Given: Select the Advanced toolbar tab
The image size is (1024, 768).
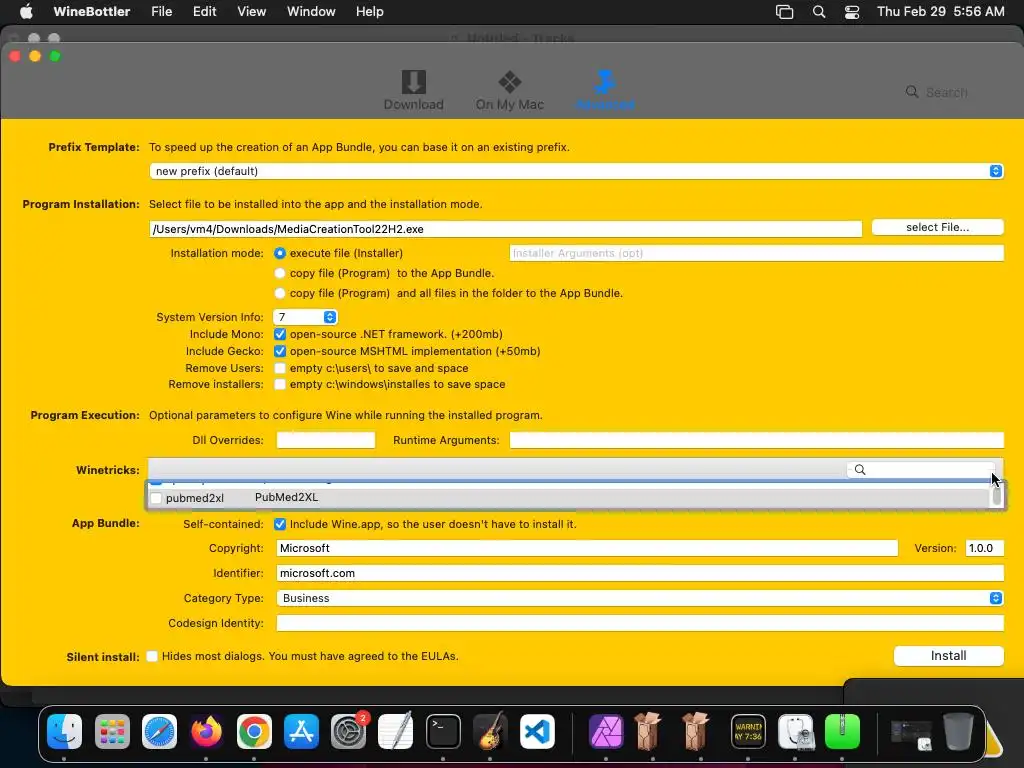Looking at the screenshot, I should click(605, 90).
